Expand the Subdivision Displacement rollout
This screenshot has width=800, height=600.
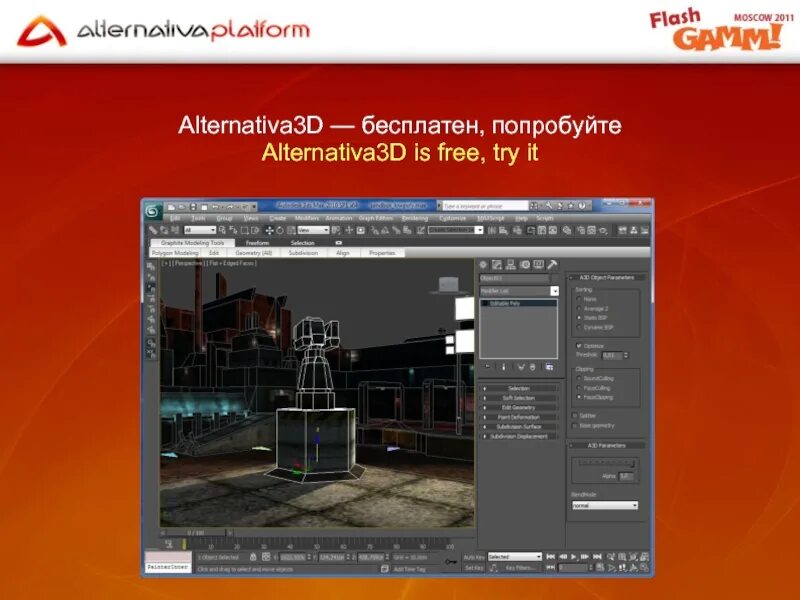pos(519,436)
